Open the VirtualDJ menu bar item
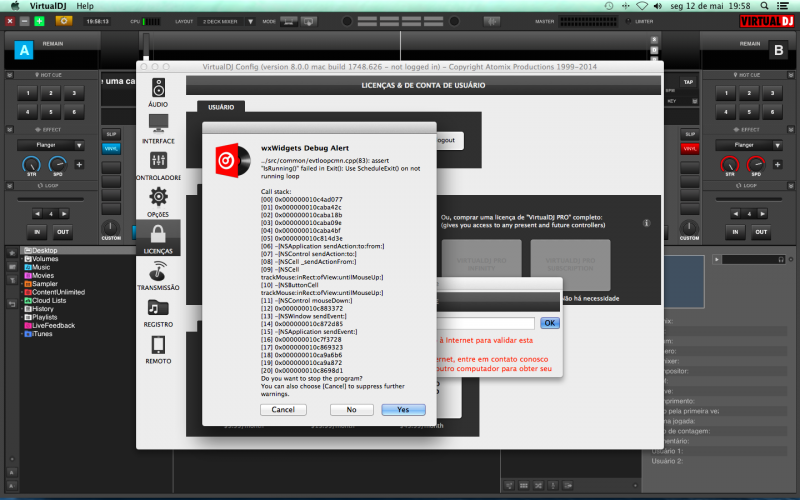Viewport: 800px width, 500px height. click(48, 6)
